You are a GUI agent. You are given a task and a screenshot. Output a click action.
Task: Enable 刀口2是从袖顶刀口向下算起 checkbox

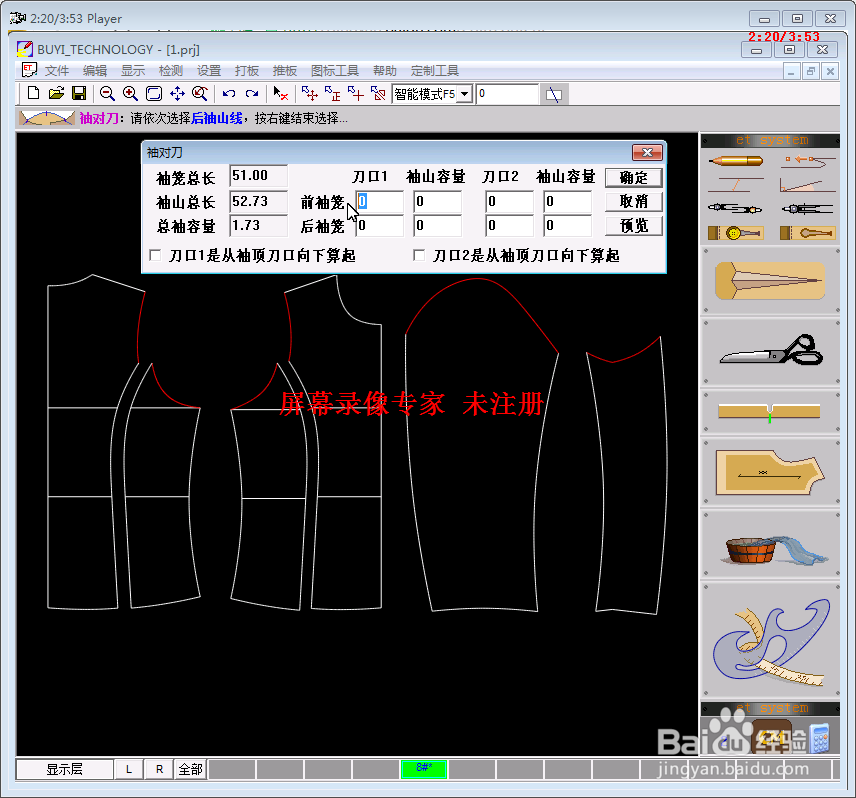tap(419, 255)
